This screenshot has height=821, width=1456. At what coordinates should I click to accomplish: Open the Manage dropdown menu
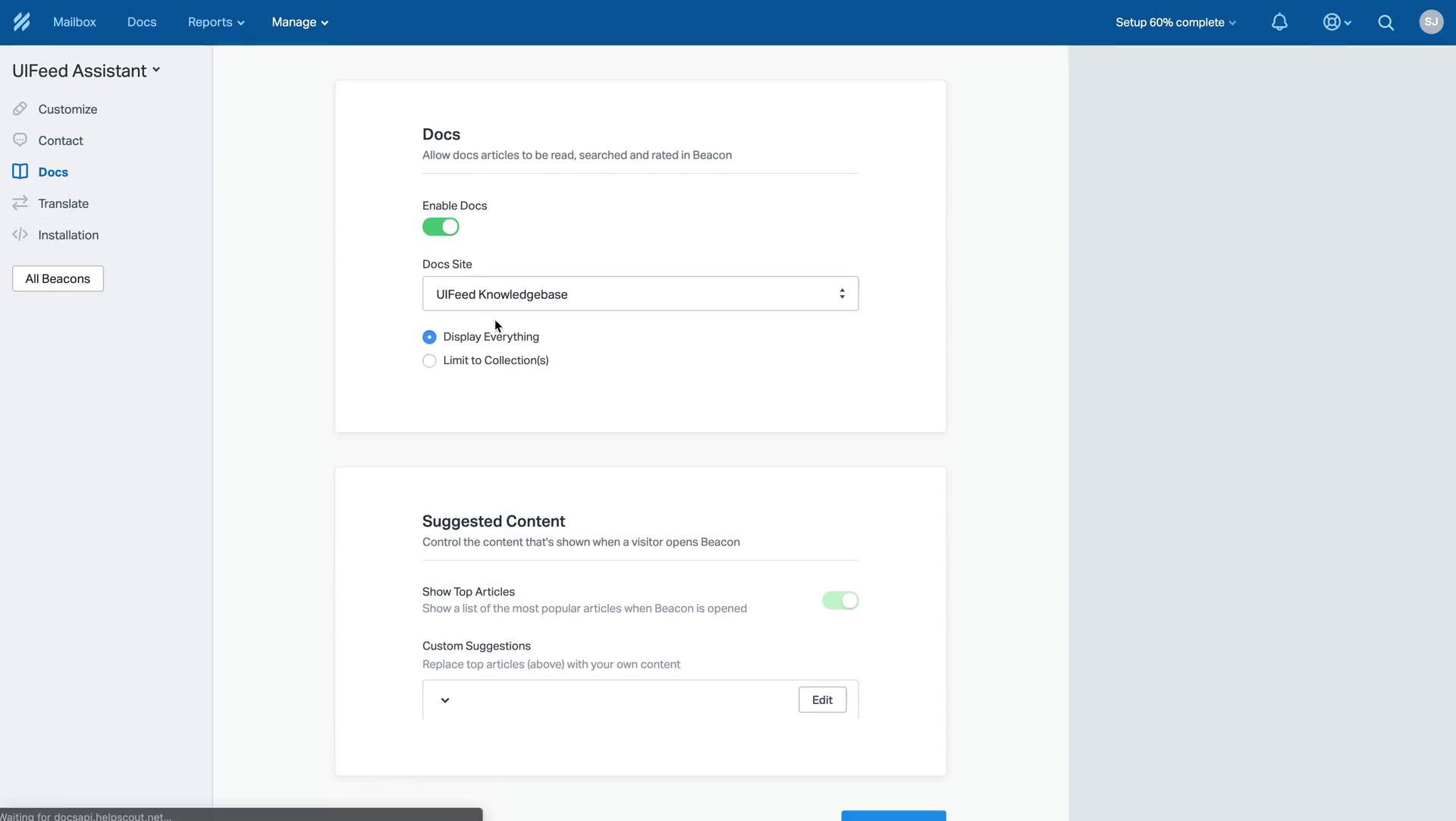tap(299, 23)
